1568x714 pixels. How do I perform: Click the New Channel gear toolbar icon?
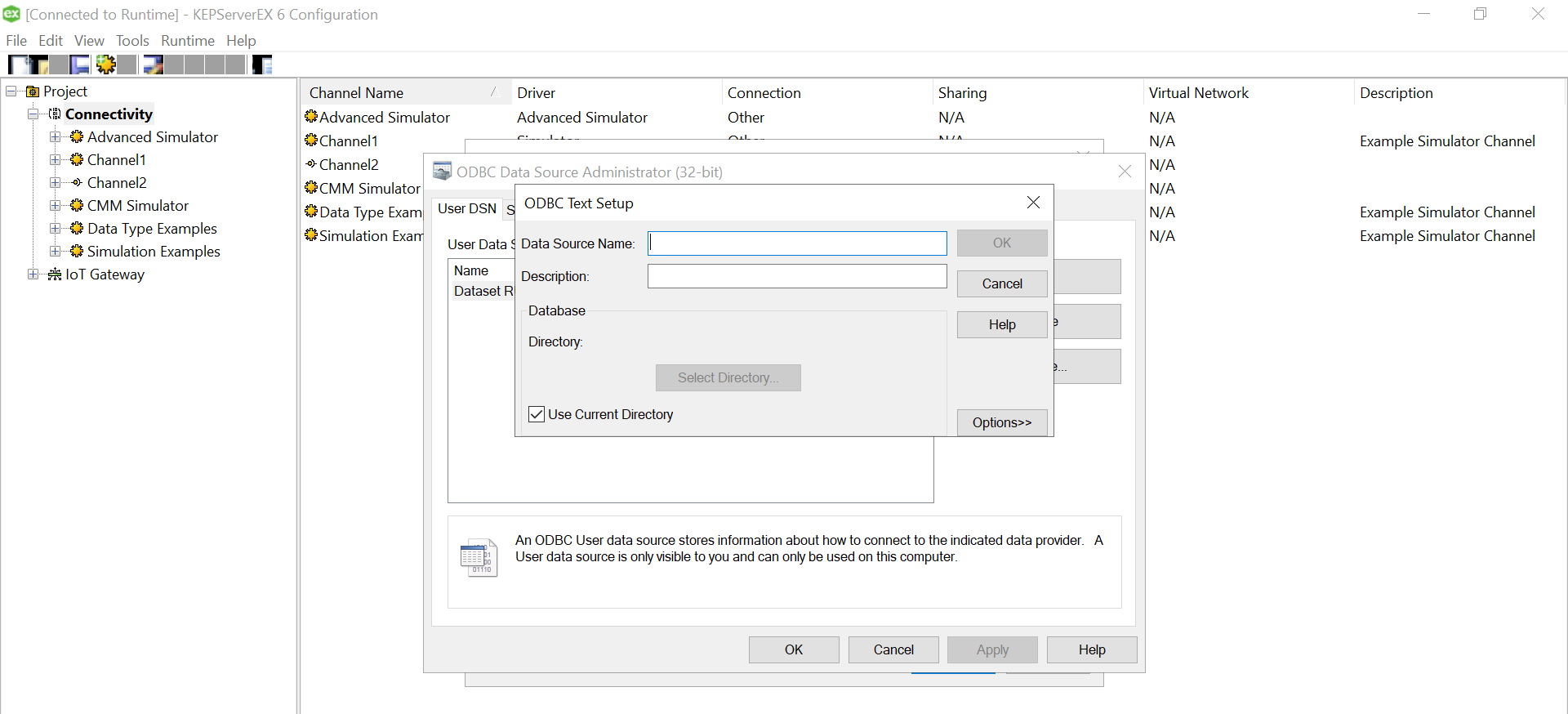point(106,65)
